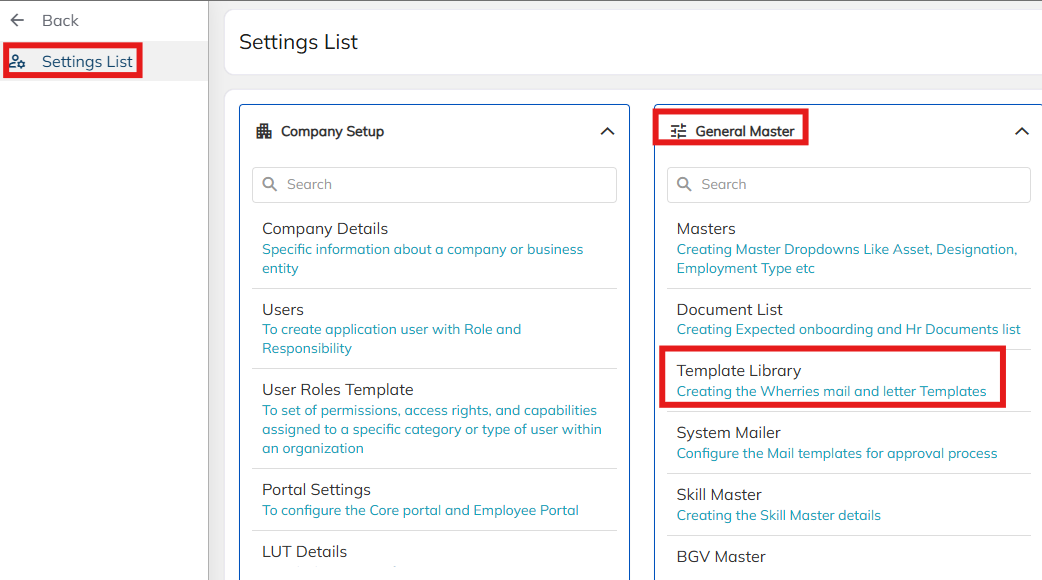
Task: Go Back using the sidebar link
Action: 60,20
